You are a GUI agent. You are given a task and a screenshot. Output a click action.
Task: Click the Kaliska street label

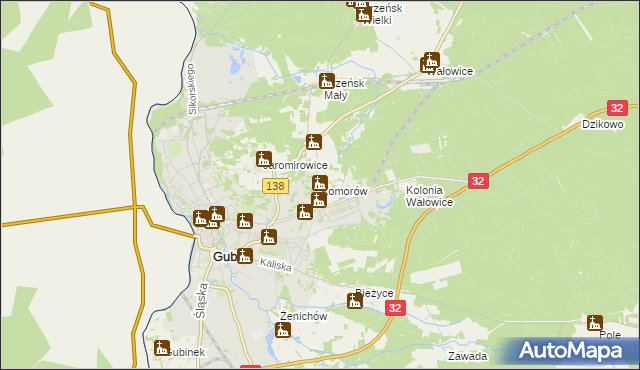tap(276, 265)
